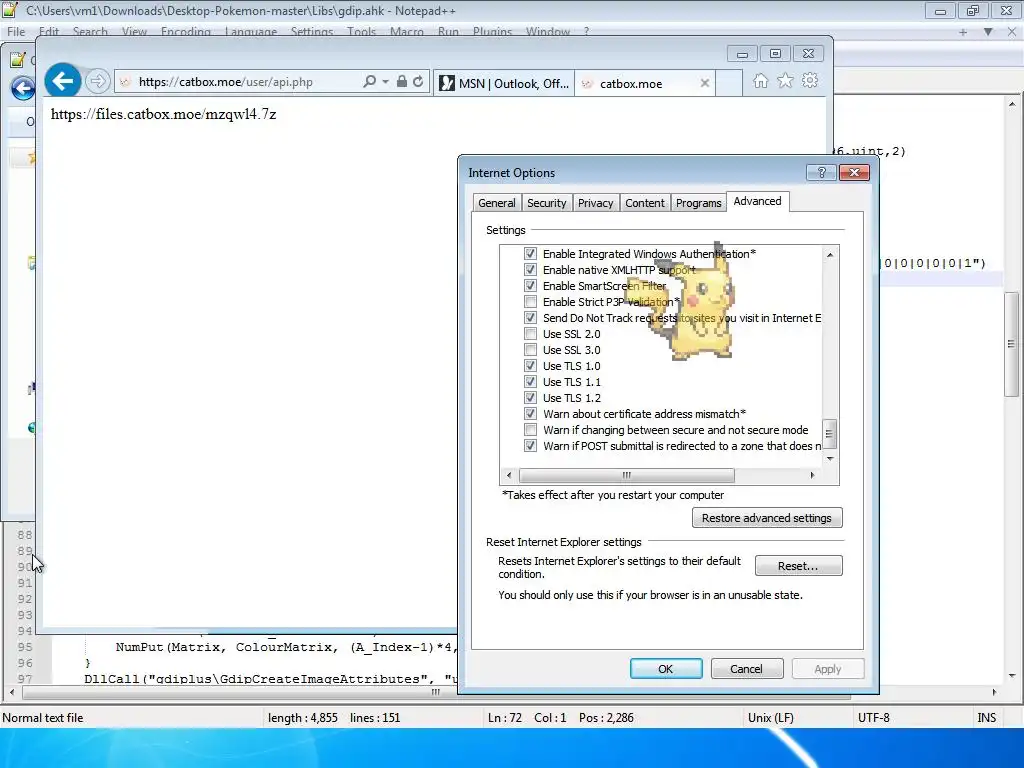This screenshot has height=768, width=1024.
Task: Click the Notepad++ editor scroll down arrow
Action: point(1012,675)
